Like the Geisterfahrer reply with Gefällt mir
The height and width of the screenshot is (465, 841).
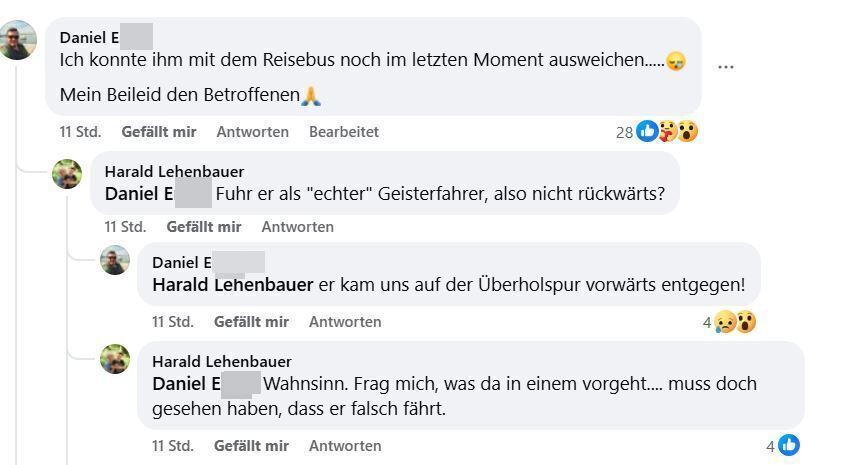(204, 227)
